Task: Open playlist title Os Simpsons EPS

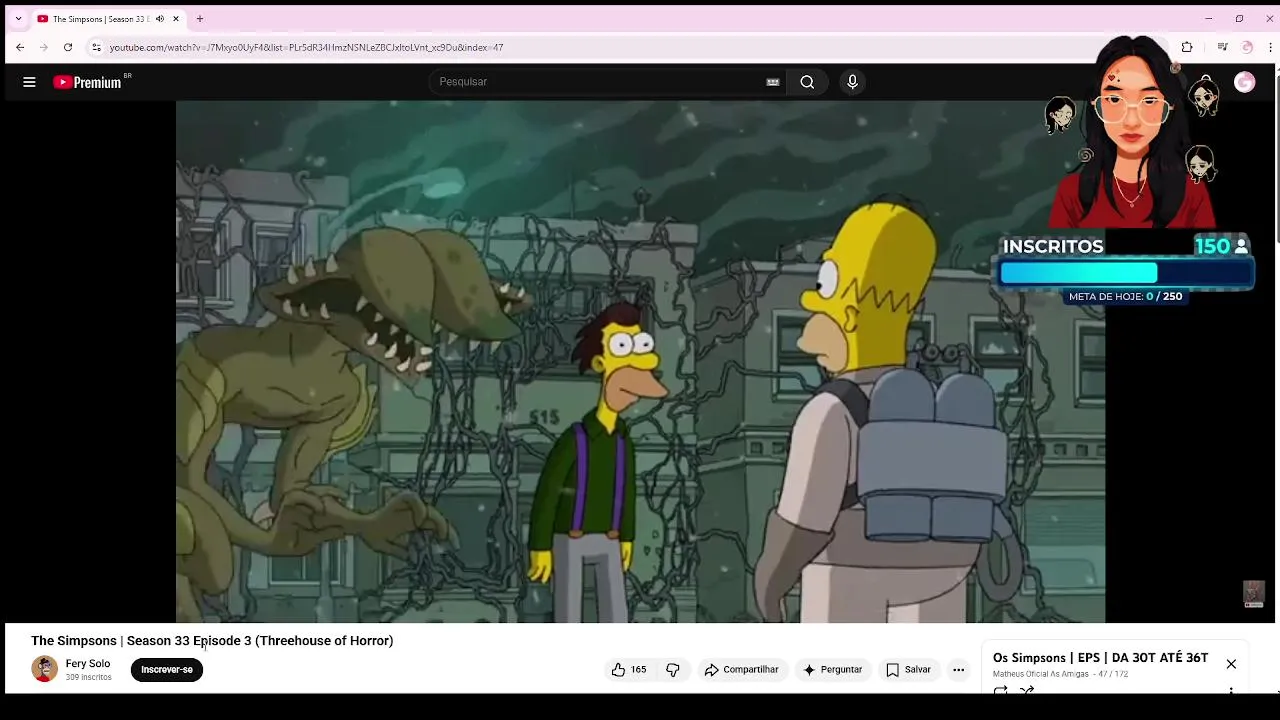Action: [x=1100, y=658]
